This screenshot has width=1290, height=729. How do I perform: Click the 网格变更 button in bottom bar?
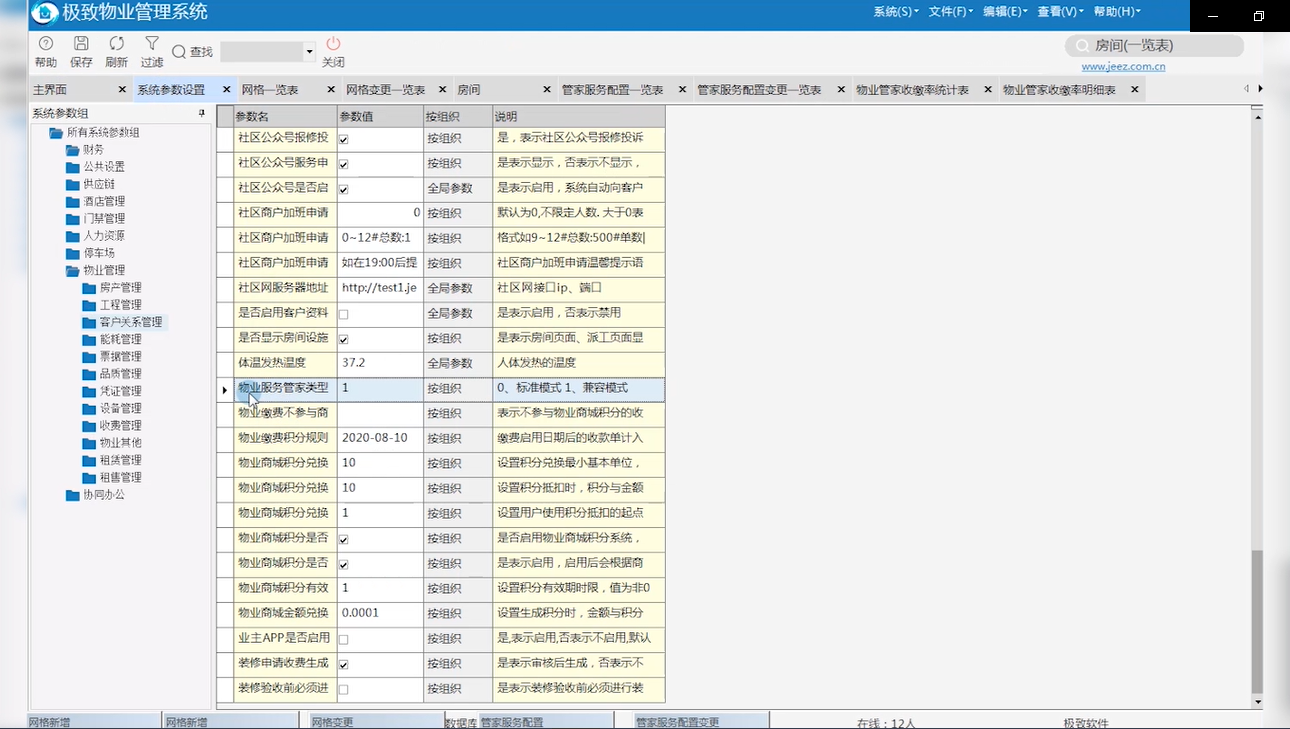pos(375,721)
